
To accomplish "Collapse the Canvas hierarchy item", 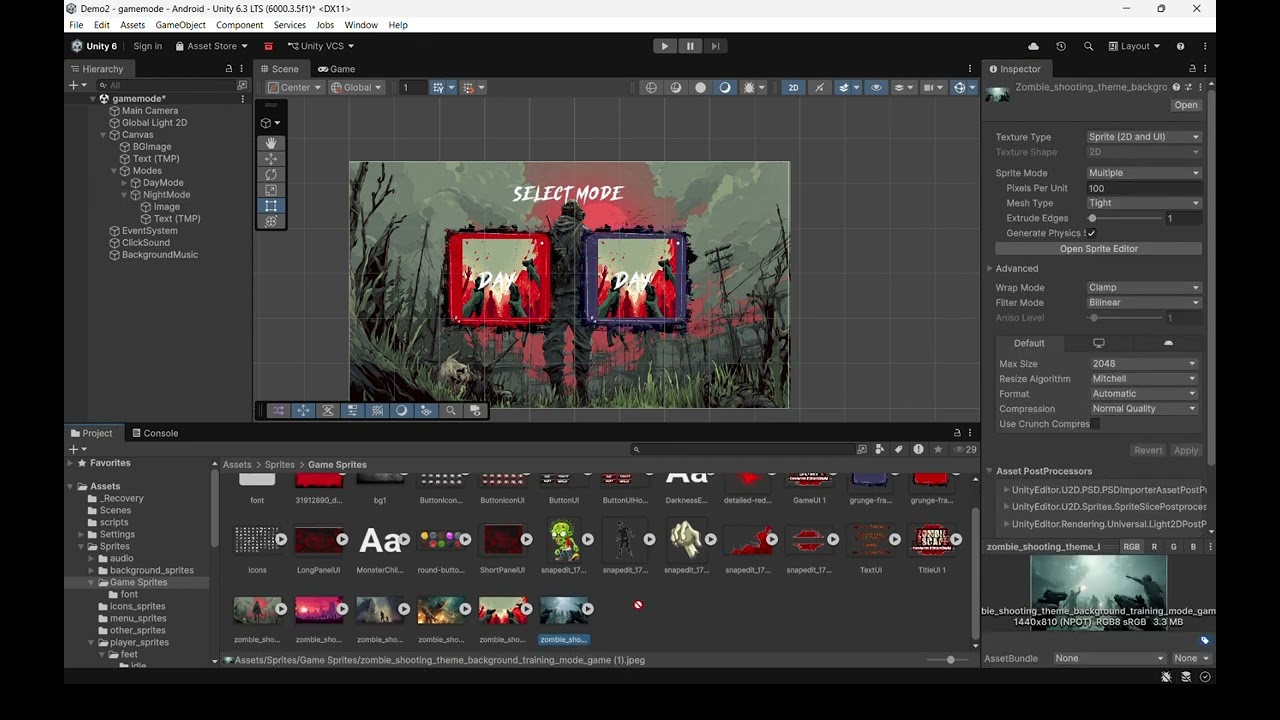I will pos(103,135).
